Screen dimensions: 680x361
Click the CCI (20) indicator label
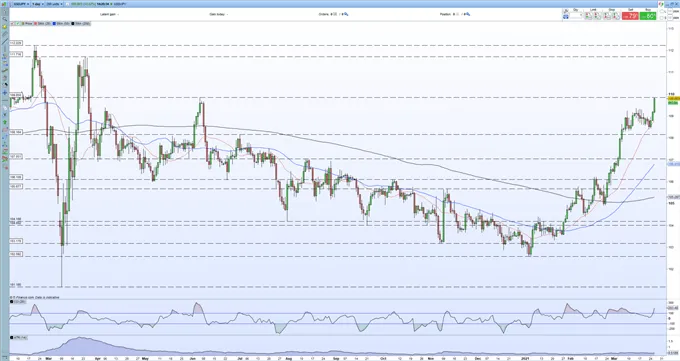point(18,302)
